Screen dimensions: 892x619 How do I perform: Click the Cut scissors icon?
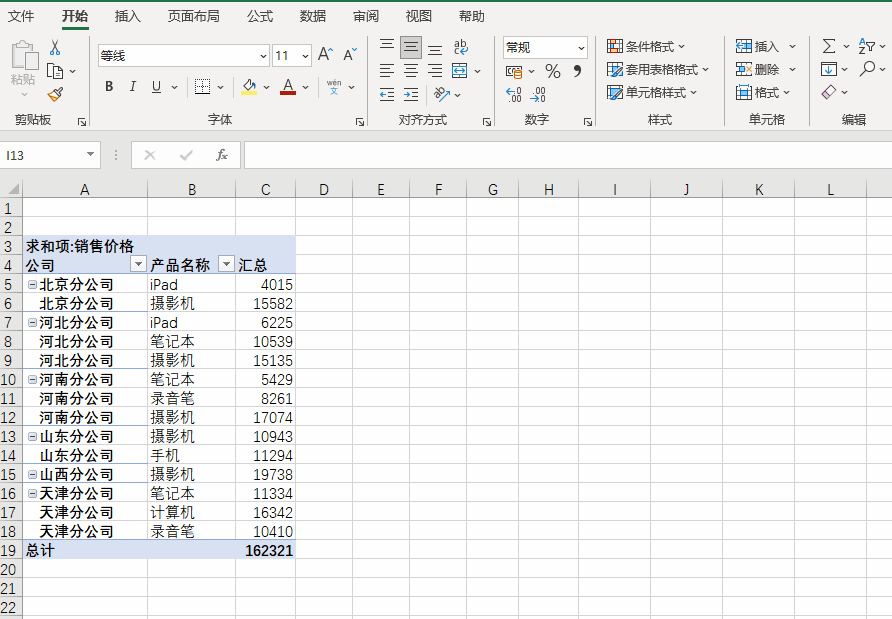click(x=55, y=47)
